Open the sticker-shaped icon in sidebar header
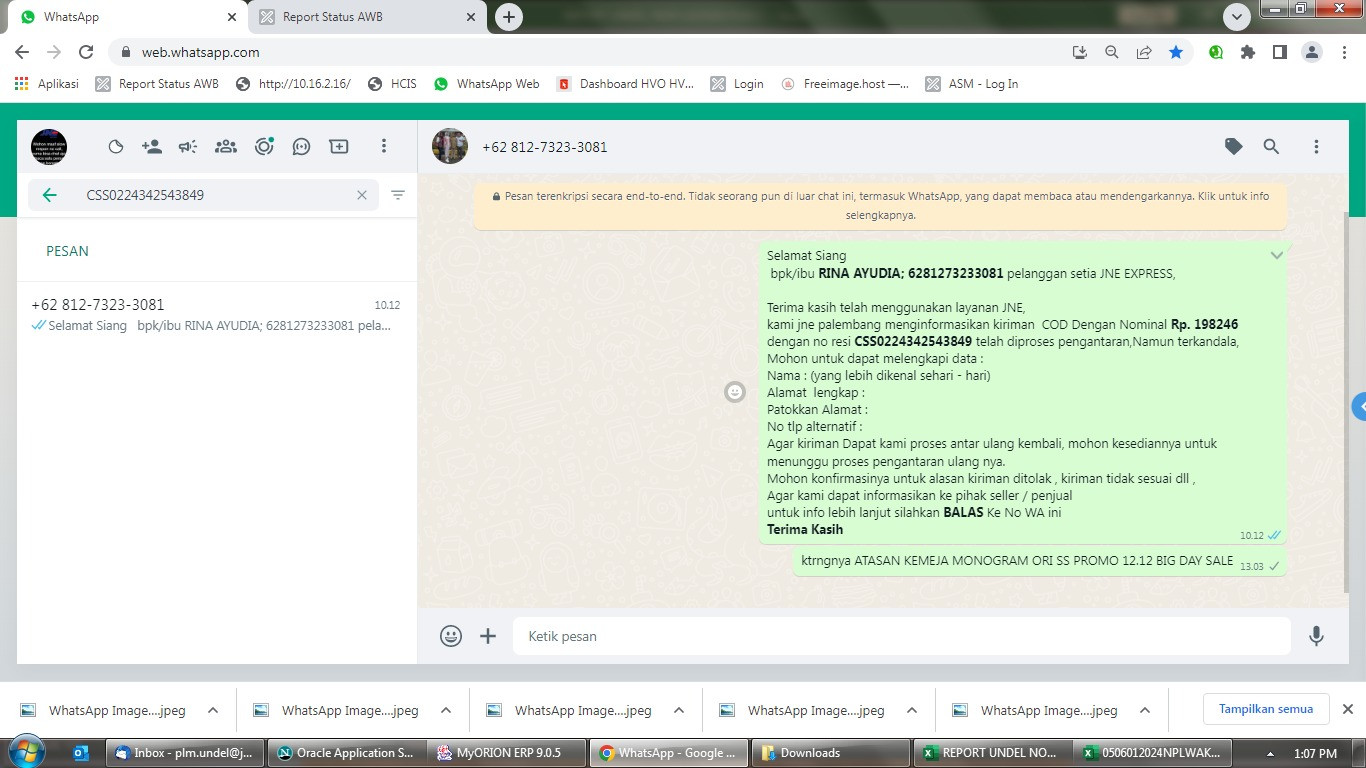 [116, 147]
